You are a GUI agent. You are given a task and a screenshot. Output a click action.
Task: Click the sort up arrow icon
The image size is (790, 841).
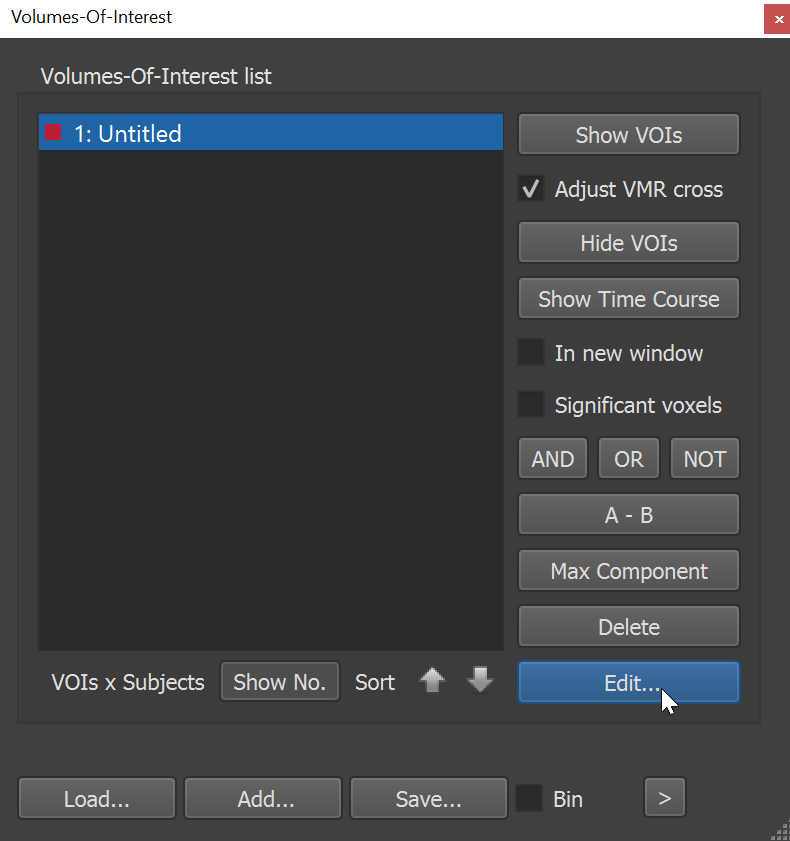[431, 681]
